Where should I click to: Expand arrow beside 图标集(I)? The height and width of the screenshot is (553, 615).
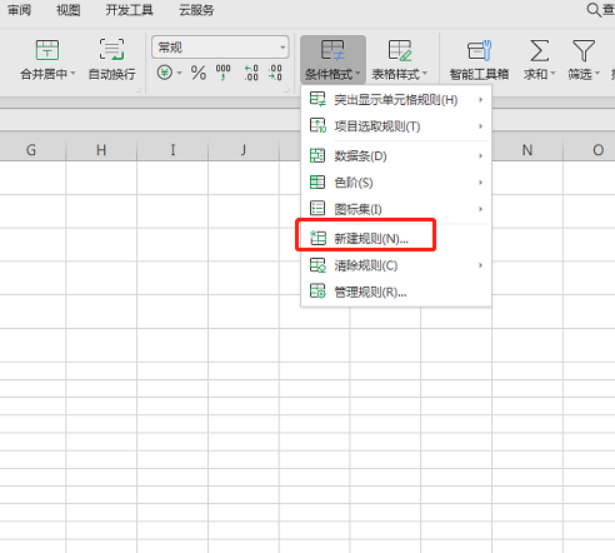480,209
